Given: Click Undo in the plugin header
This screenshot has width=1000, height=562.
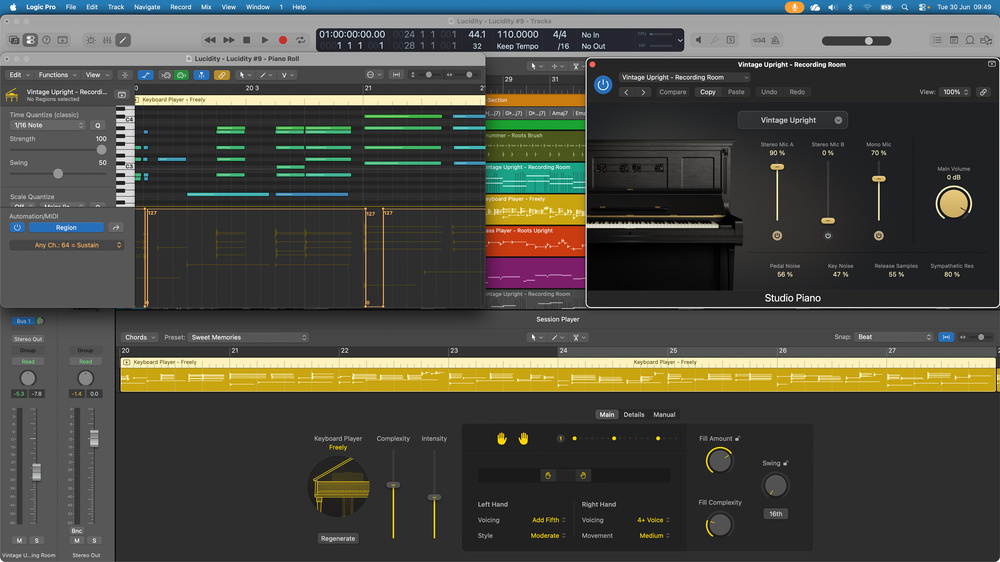Looking at the screenshot, I should coord(769,92).
